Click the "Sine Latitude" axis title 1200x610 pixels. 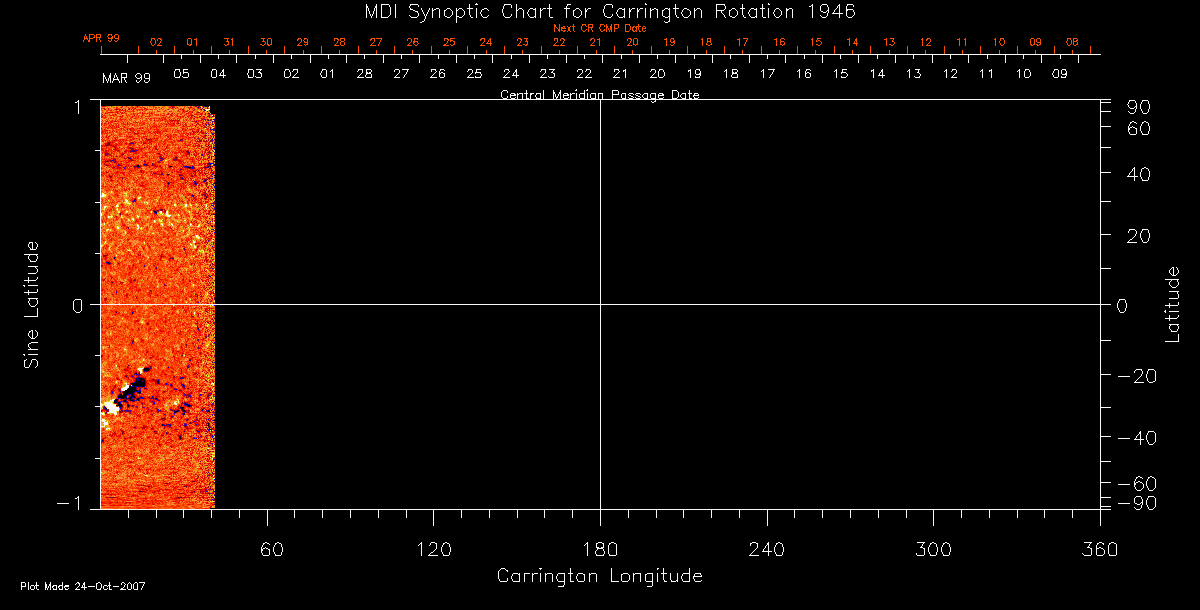(x=31, y=304)
